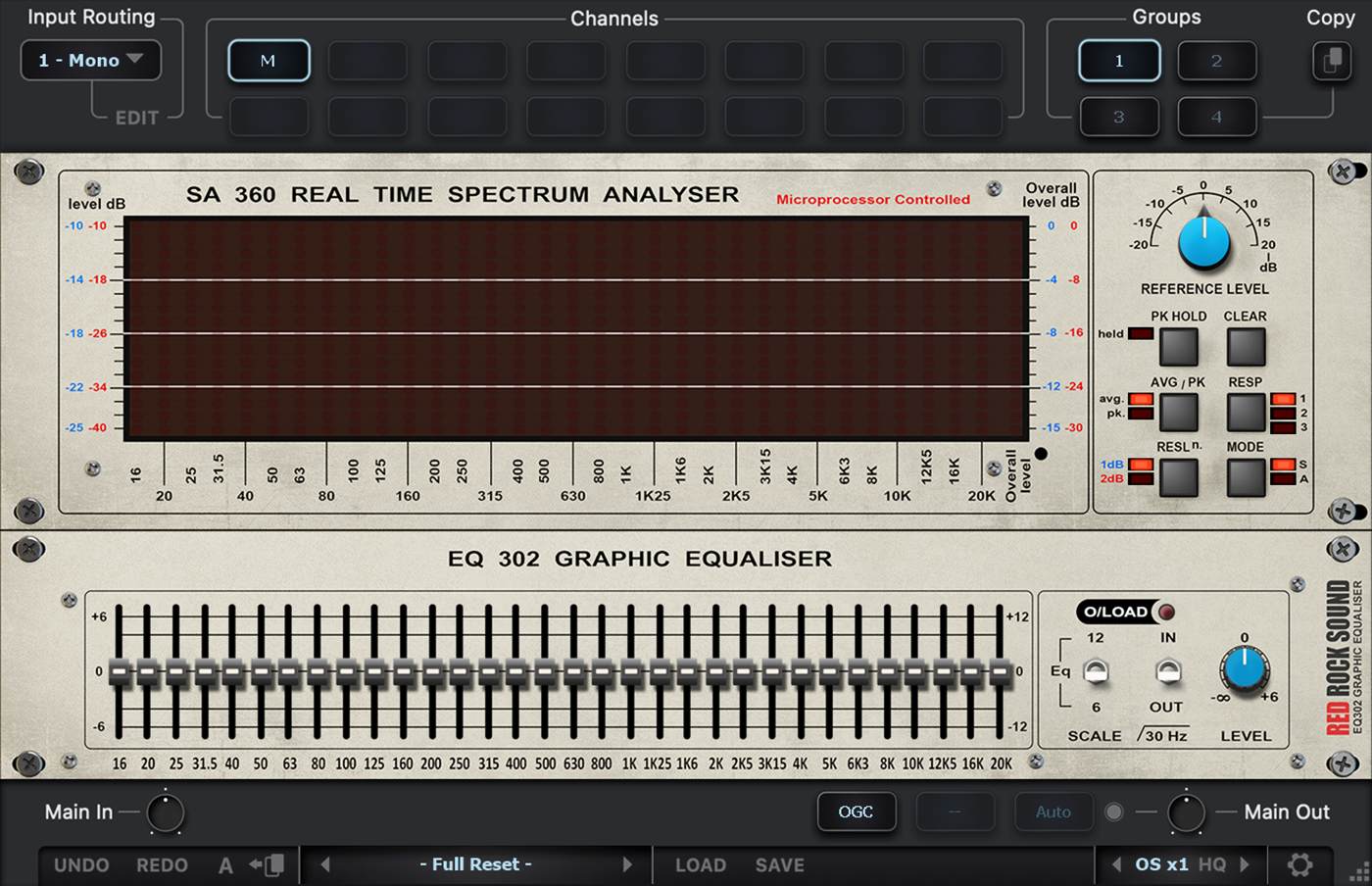Select Group 2
1372x886 pixels.
tap(1216, 61)
